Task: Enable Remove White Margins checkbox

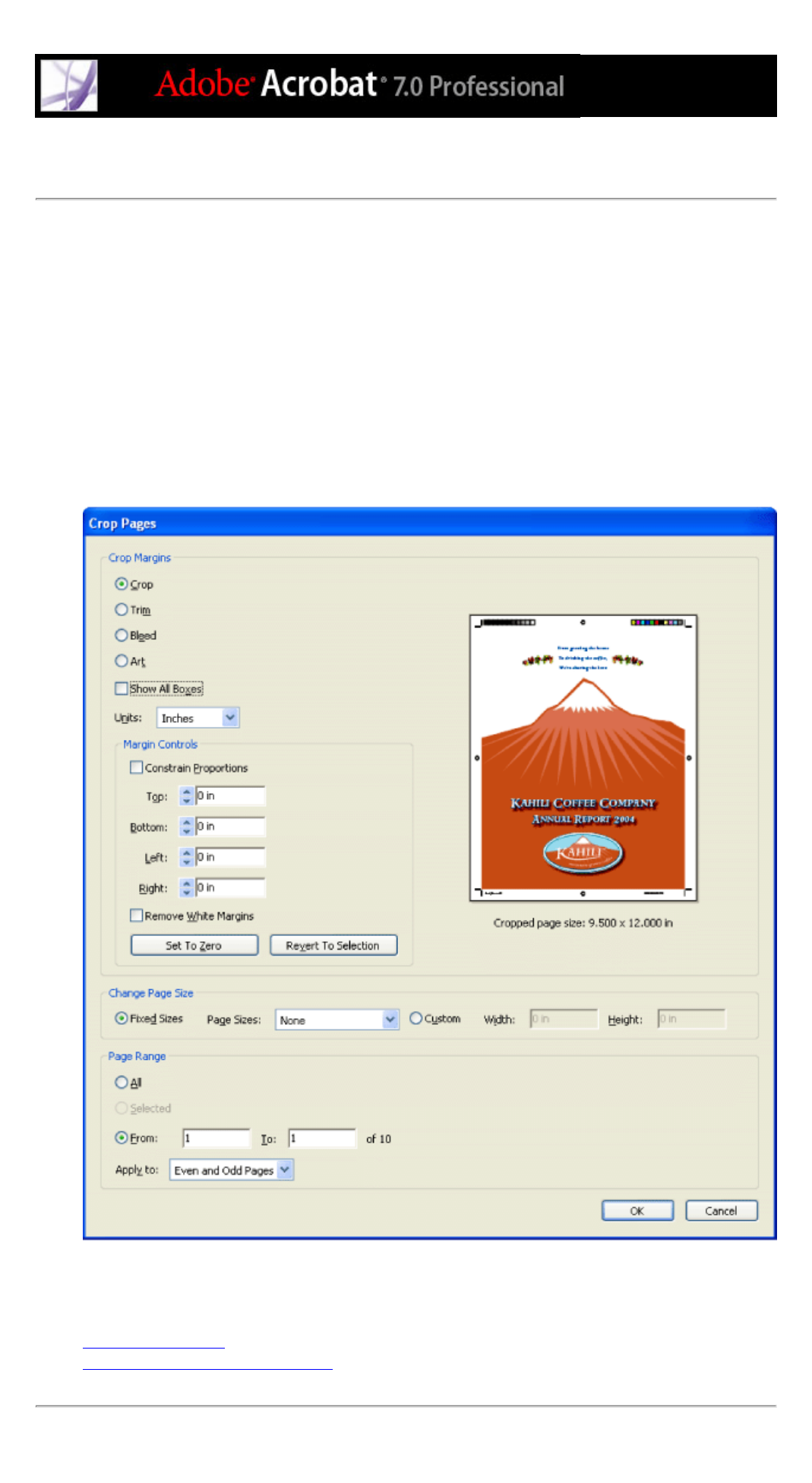Action: click(x=137, y=915)
